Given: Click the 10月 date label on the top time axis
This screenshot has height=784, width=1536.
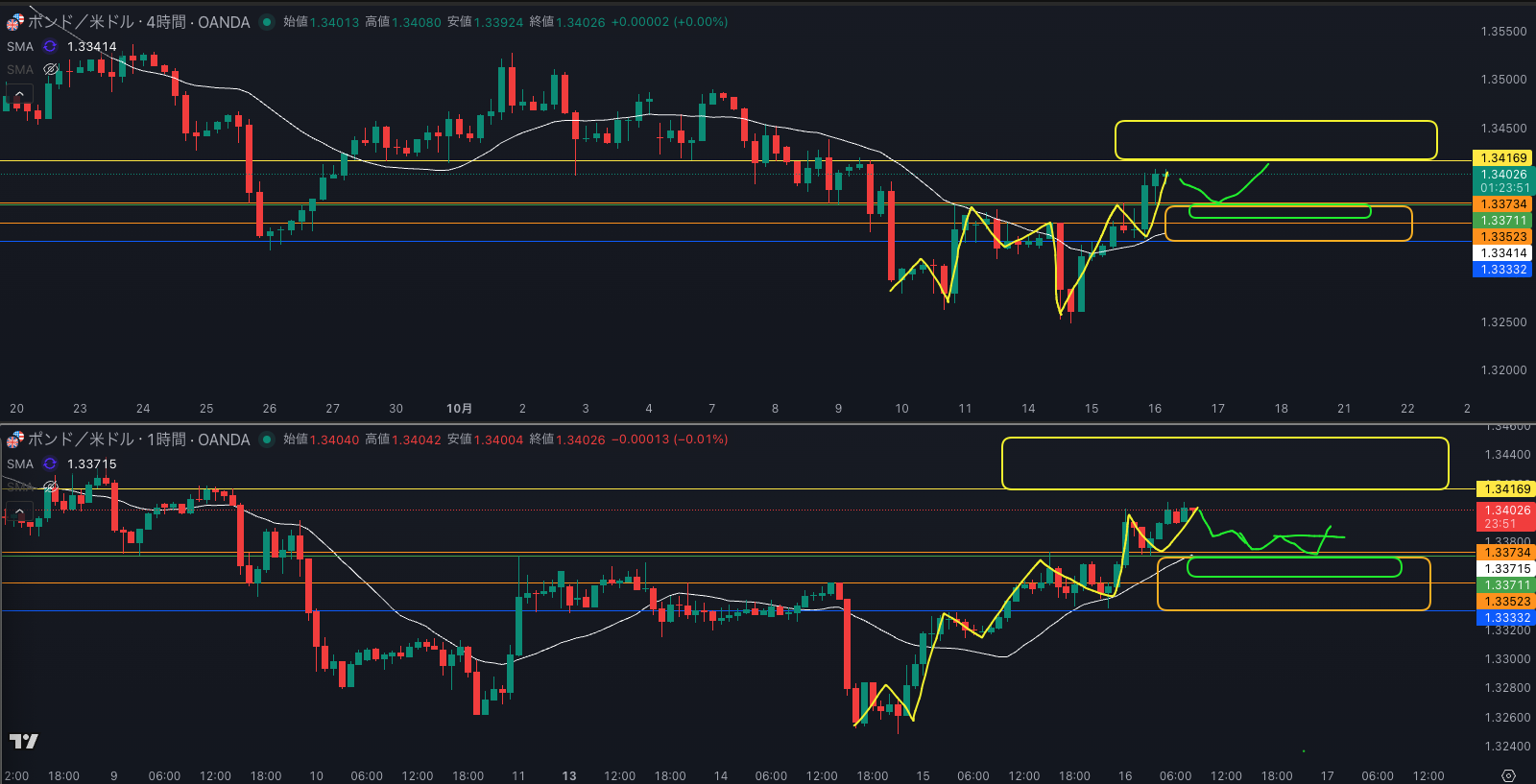Looking at the screenshot, I should pyautogui.click(x=459, y=409).
